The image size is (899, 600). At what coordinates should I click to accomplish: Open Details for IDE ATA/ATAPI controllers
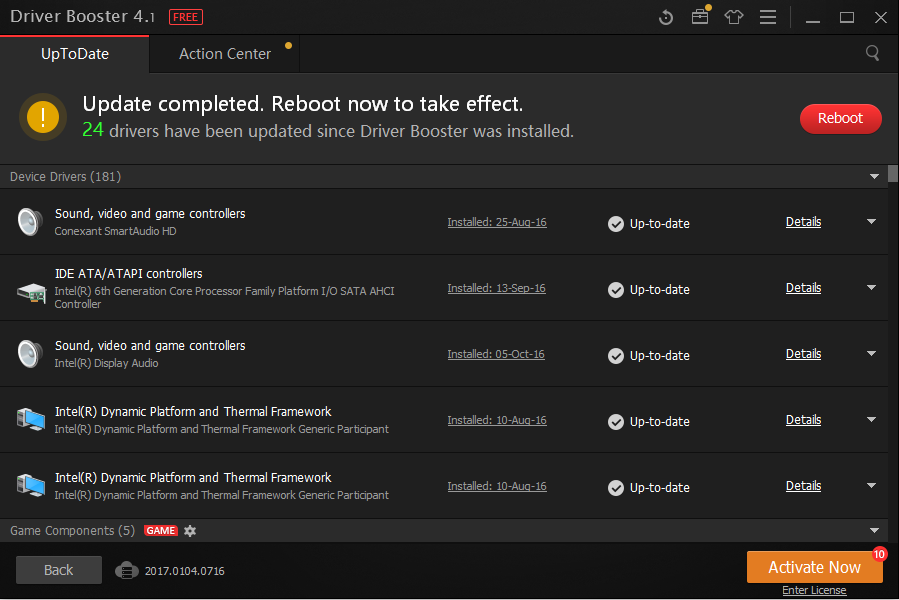pyautogui.click(x=803, y=288)
